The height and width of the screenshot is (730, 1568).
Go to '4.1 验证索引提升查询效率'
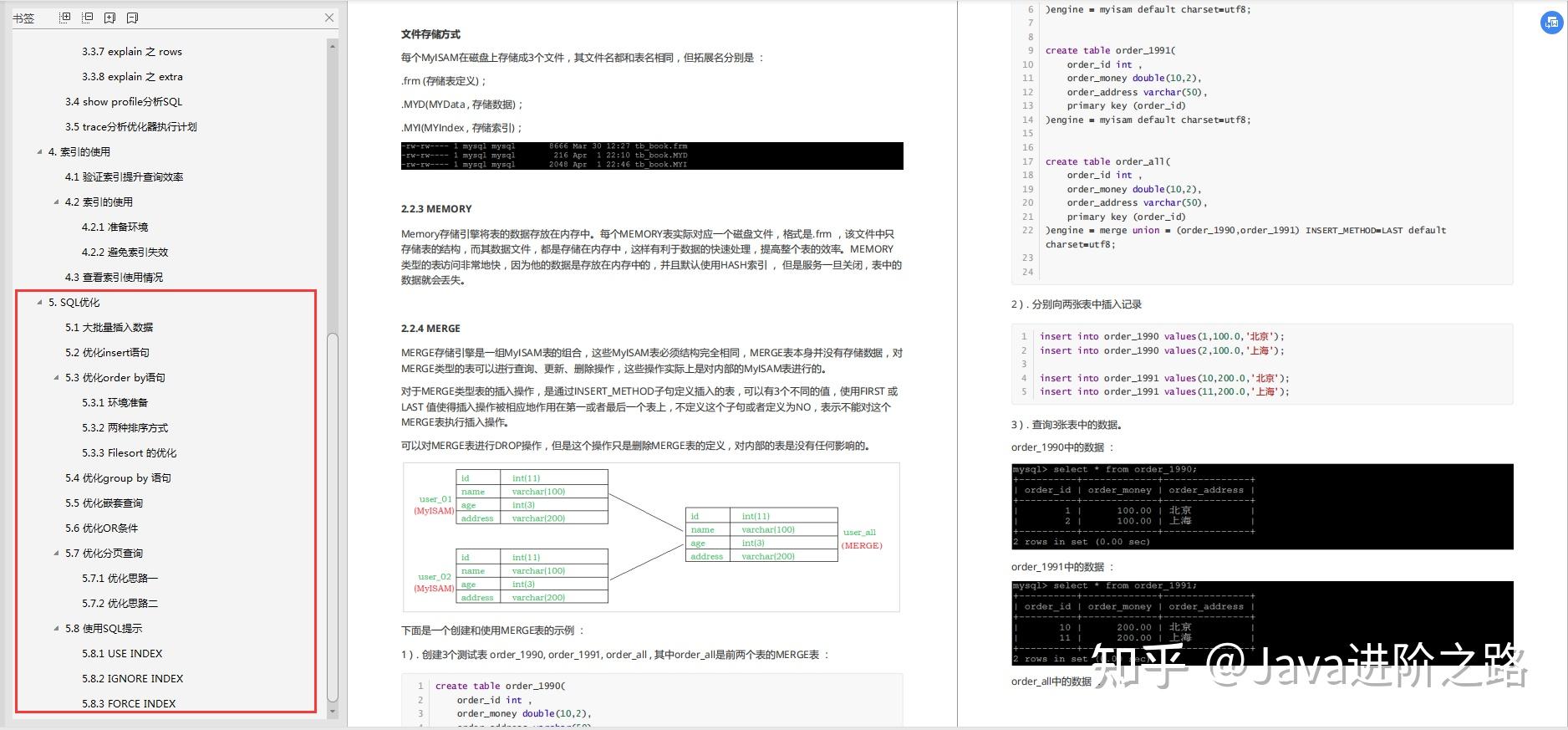(x=125, y=177)
